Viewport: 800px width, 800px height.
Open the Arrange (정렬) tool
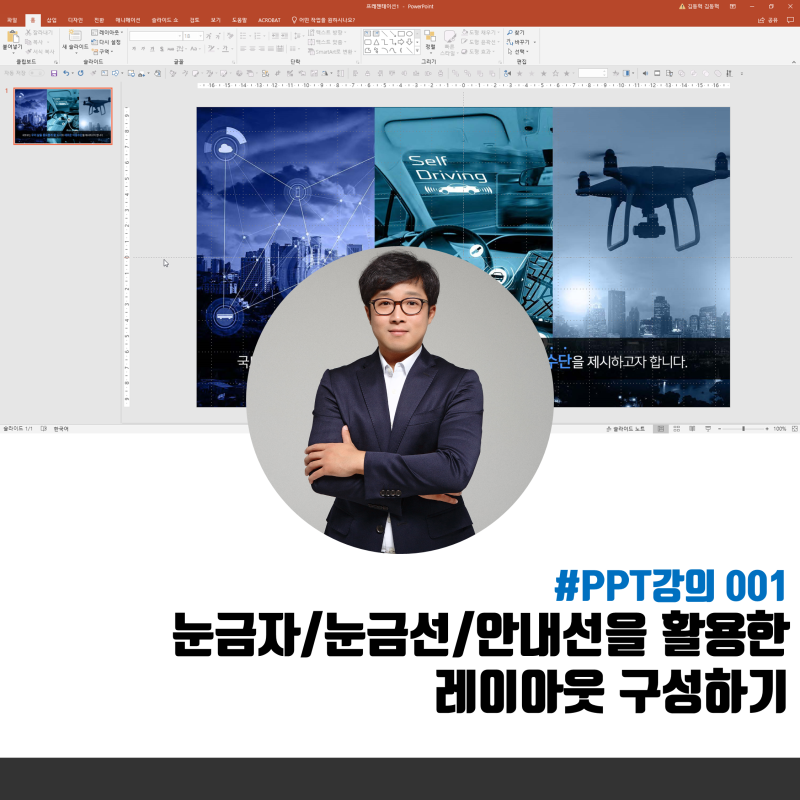click(430, 40)
